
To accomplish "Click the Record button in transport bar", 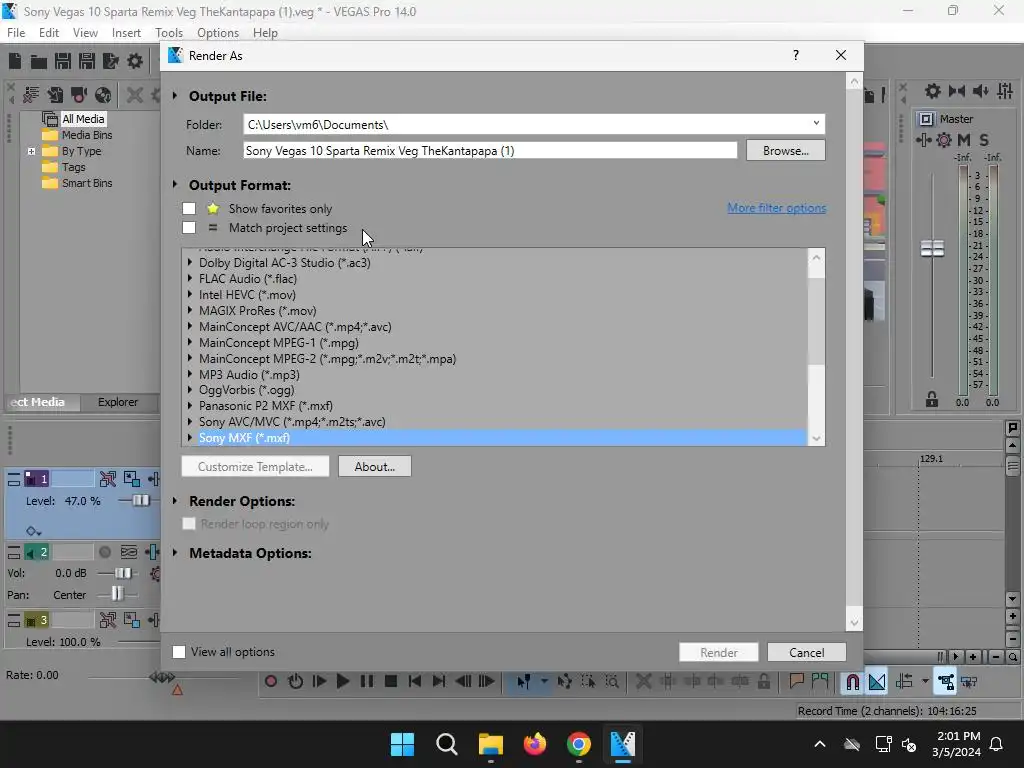I will pos(270,681).
